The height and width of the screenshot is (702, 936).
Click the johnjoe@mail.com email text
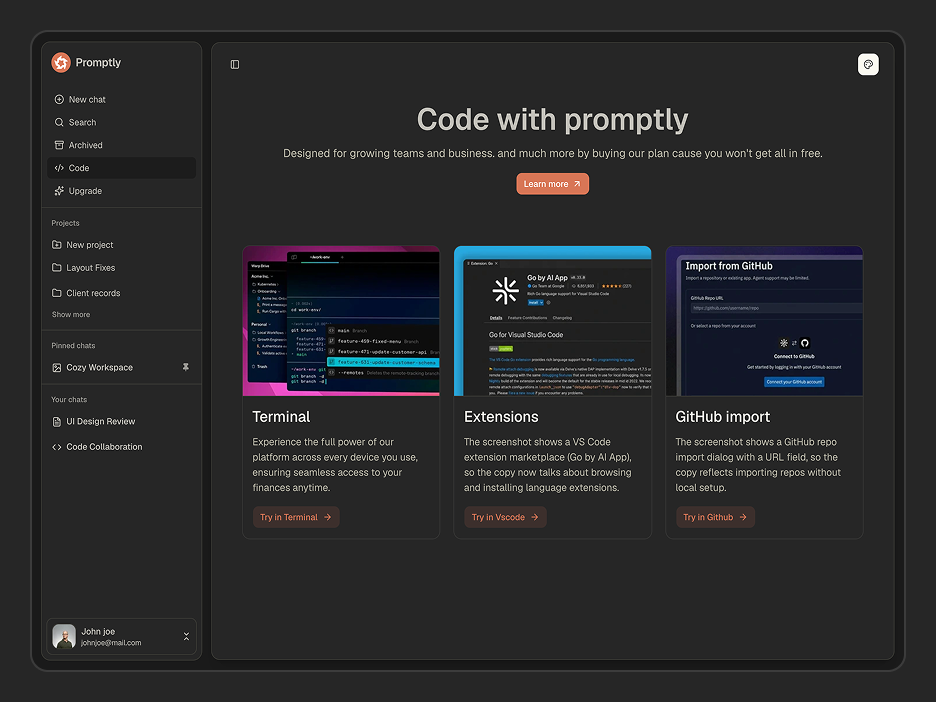tap(111, 643)
